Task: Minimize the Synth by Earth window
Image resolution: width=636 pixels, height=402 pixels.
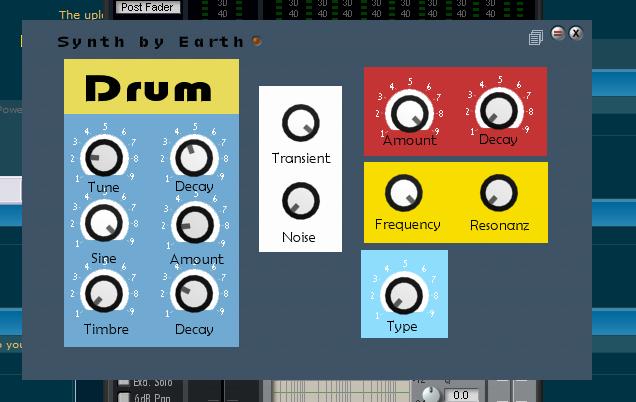Action: [x=558, y=34]
